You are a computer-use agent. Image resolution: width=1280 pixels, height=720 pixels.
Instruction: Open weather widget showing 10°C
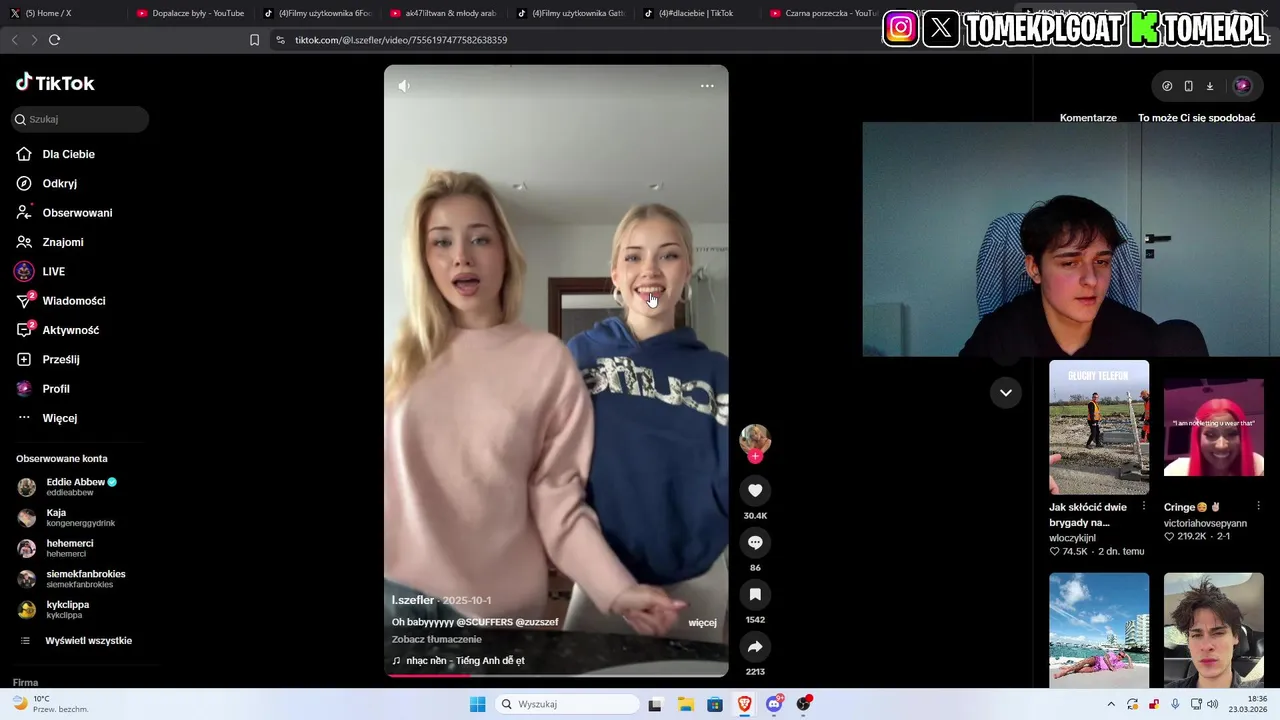tap(48, 704)
